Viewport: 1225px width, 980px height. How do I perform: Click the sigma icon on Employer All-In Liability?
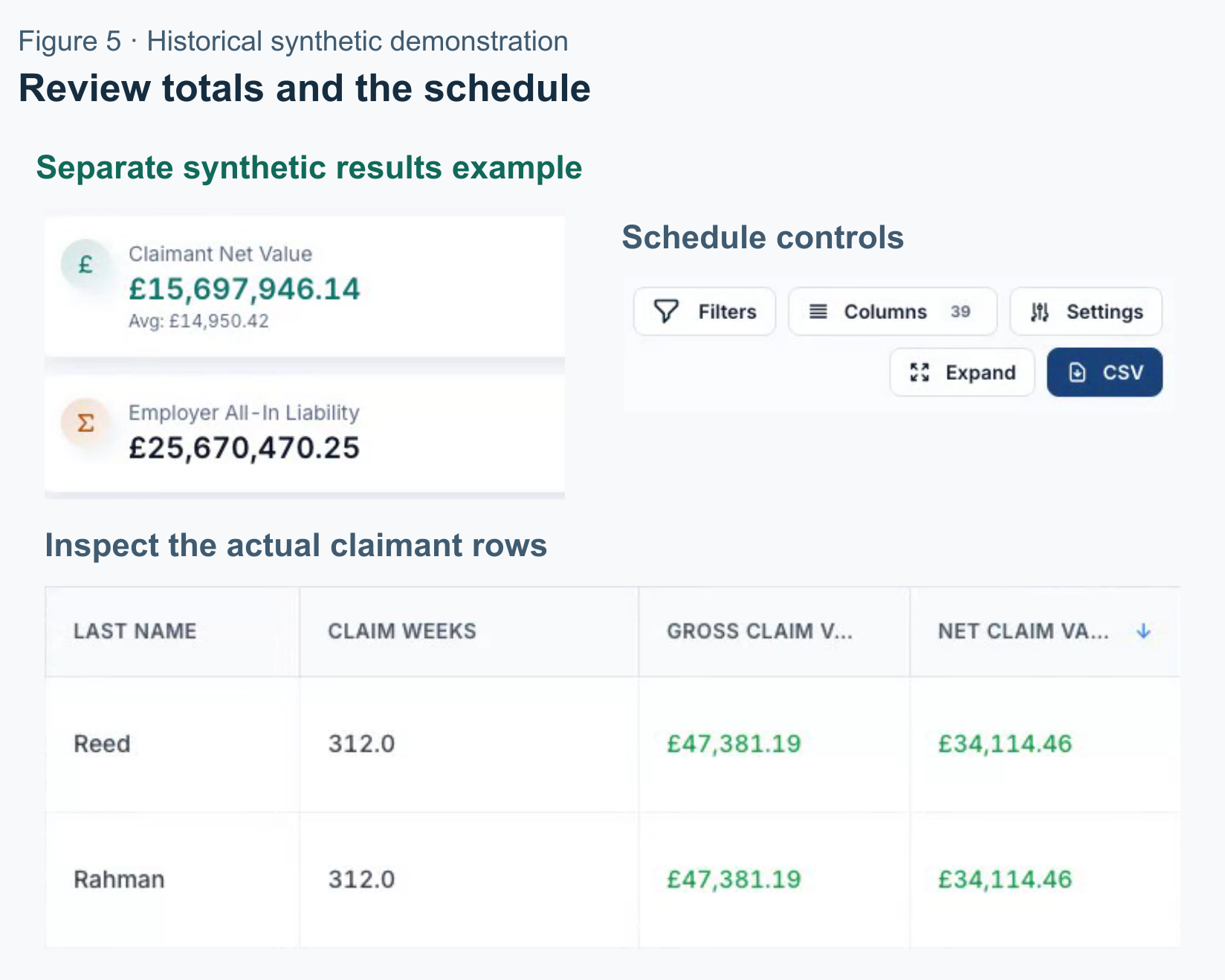tap(85, 423)
